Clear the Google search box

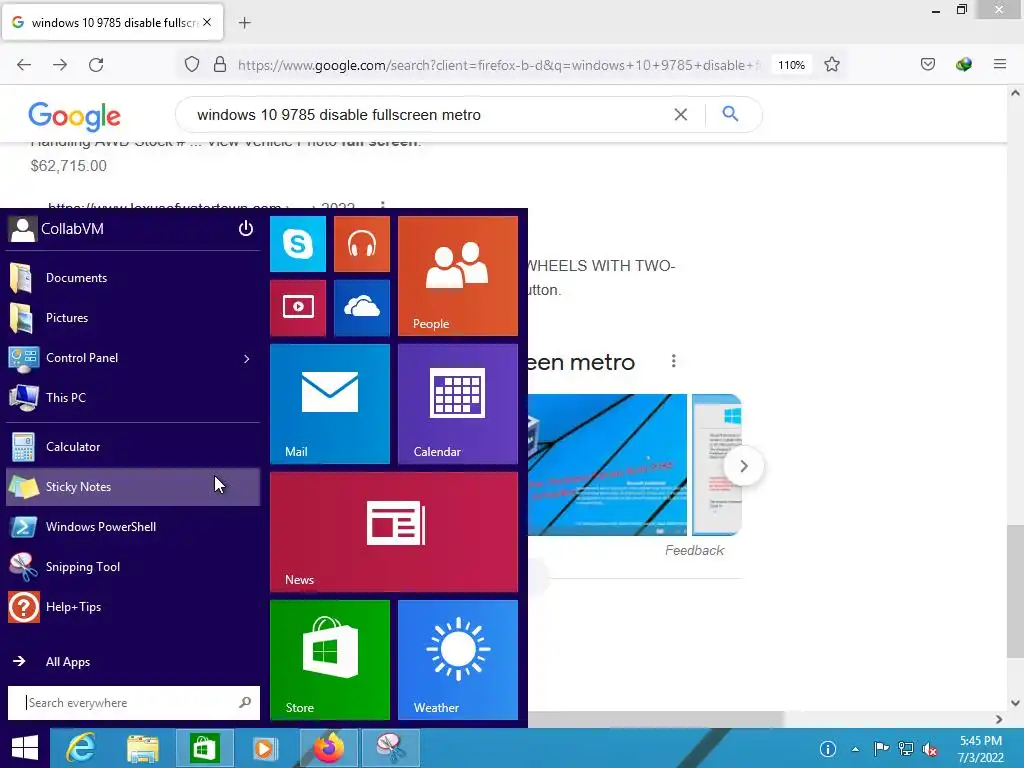pos(680,115)
